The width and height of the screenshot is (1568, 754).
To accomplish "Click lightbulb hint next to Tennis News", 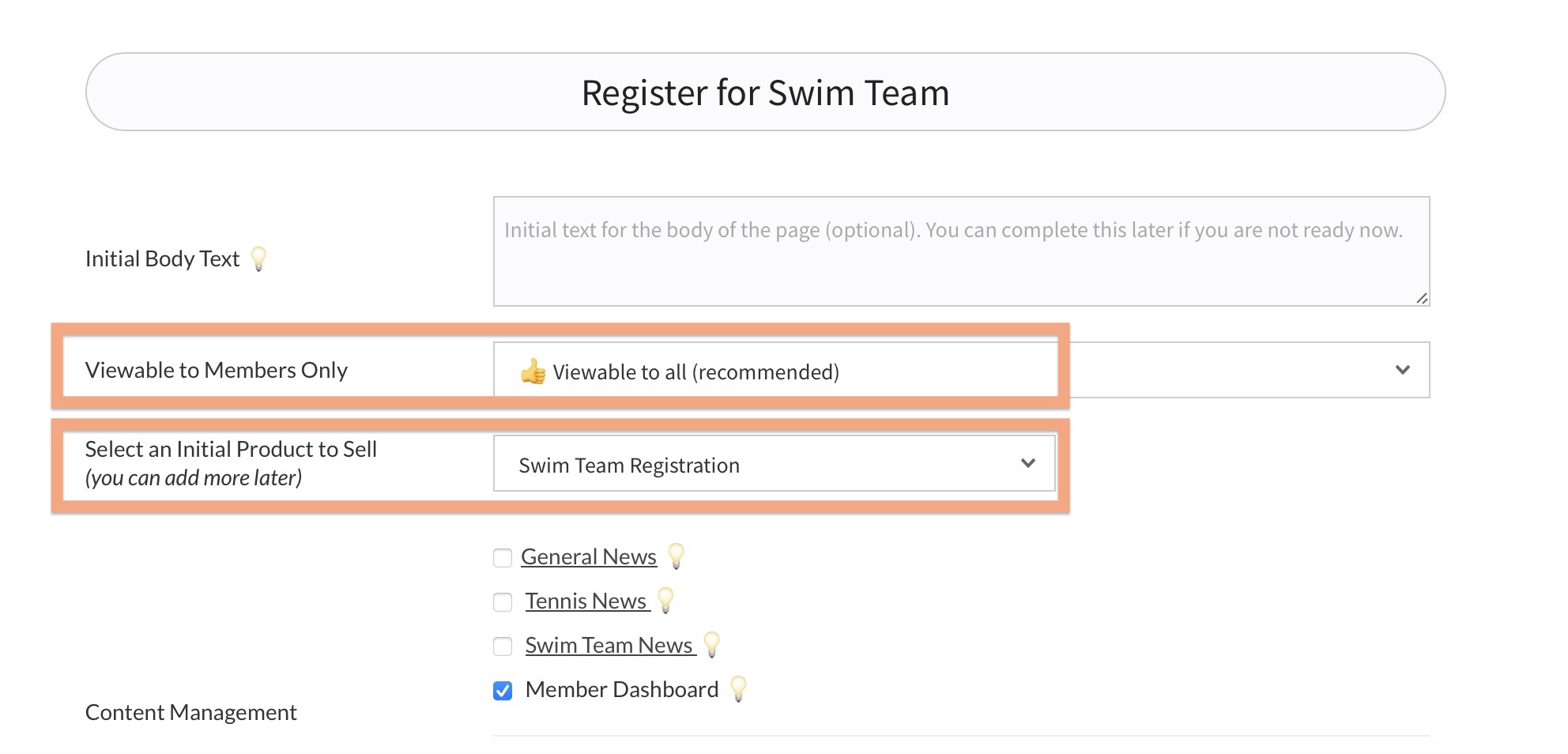I will (x=665, y=601).
